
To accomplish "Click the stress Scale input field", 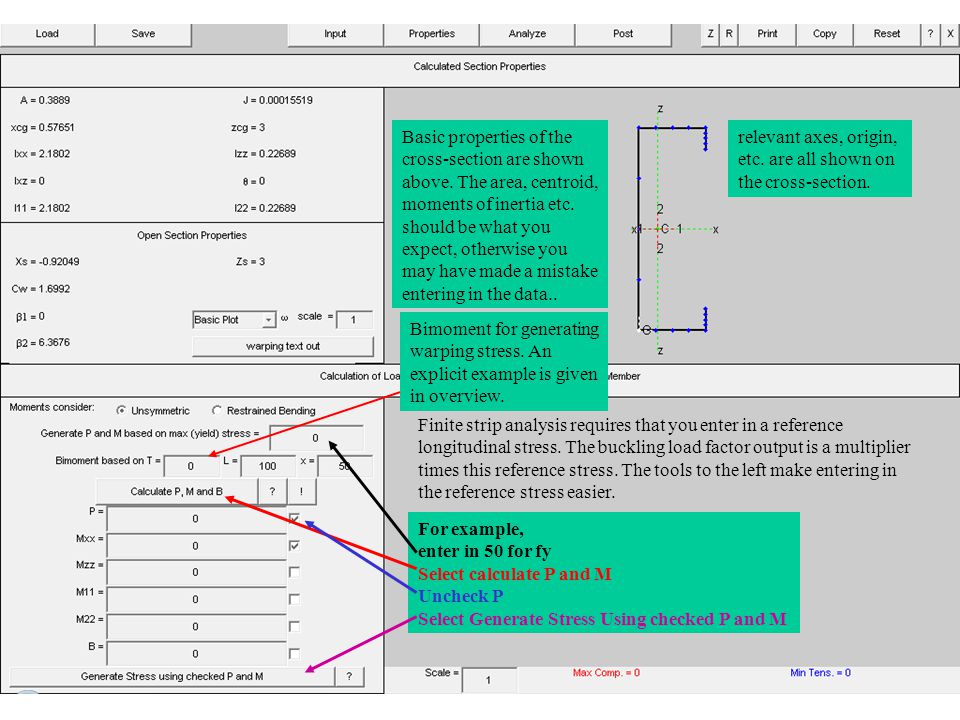I will (x=489, y=680).
